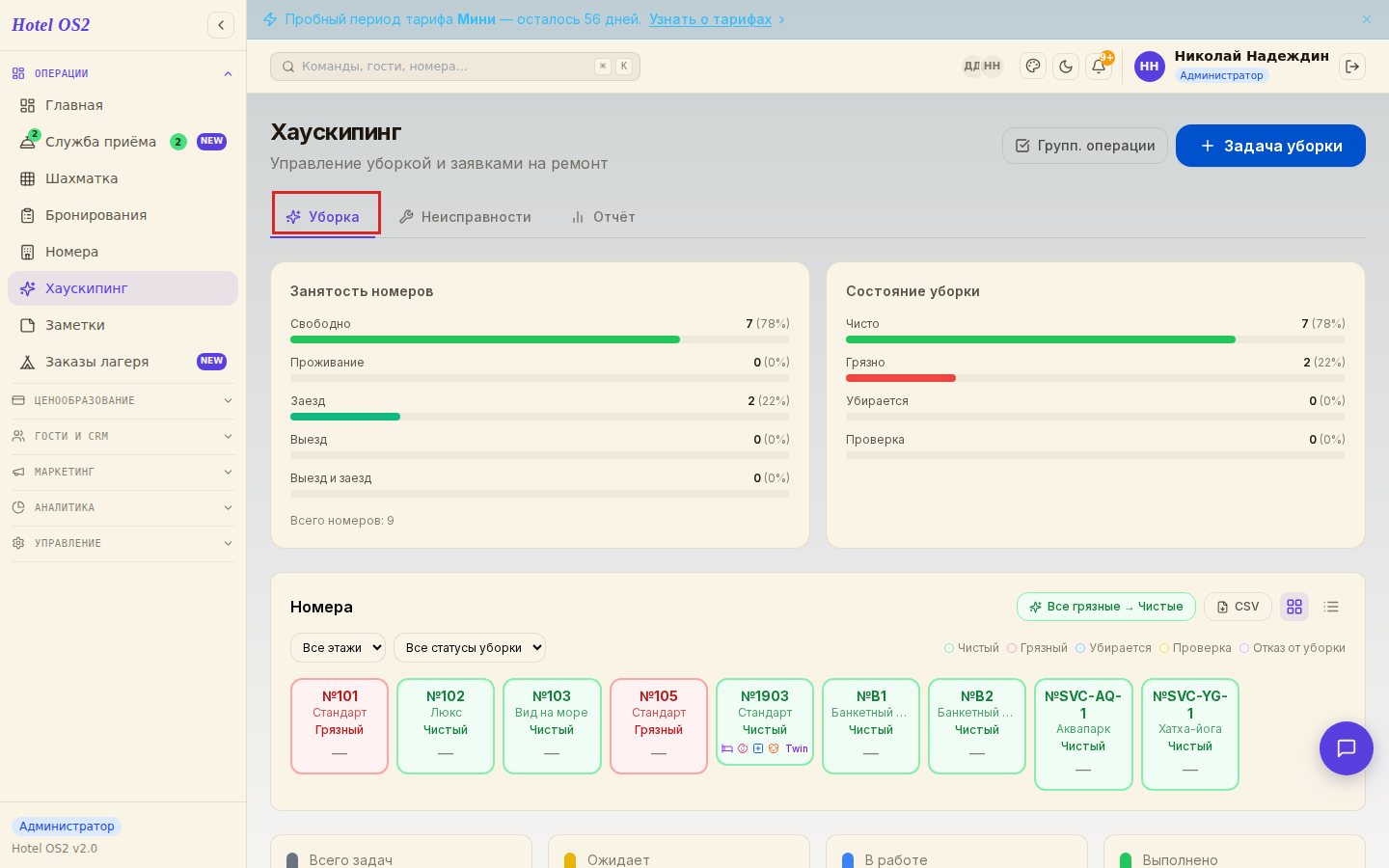This screenshot has width=1389, height=868.
Task: Open notifications bell icon
Action: tap(1099, 67)
